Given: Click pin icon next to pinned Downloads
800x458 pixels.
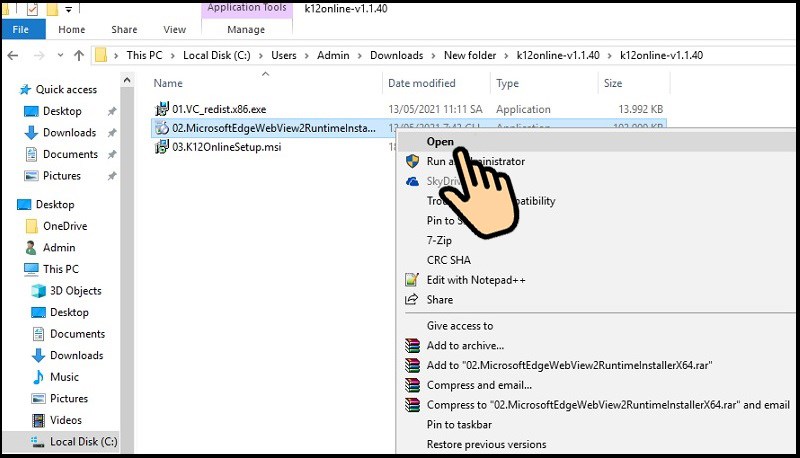Looking at the screenshot, I should (112, 133).
